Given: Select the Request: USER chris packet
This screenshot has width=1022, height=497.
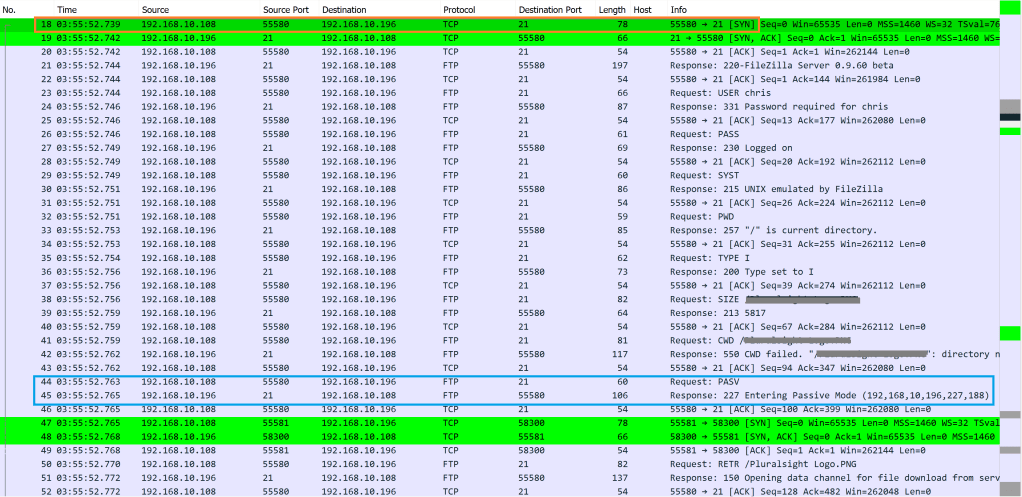Looking at the screenshot, I should click(x=400, y=93).
